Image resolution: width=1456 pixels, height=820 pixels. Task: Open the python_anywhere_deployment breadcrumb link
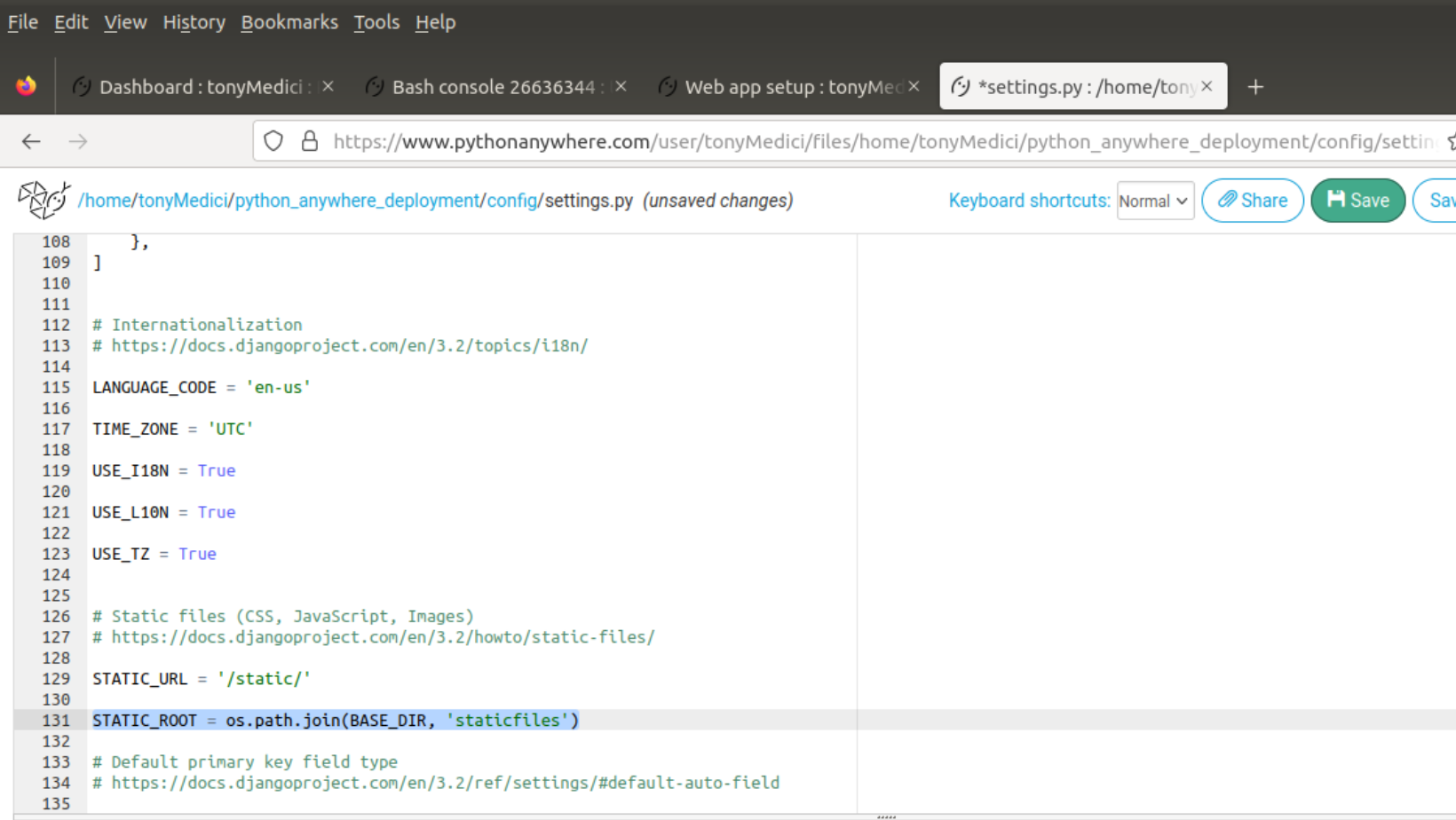[x=357, y=201]
